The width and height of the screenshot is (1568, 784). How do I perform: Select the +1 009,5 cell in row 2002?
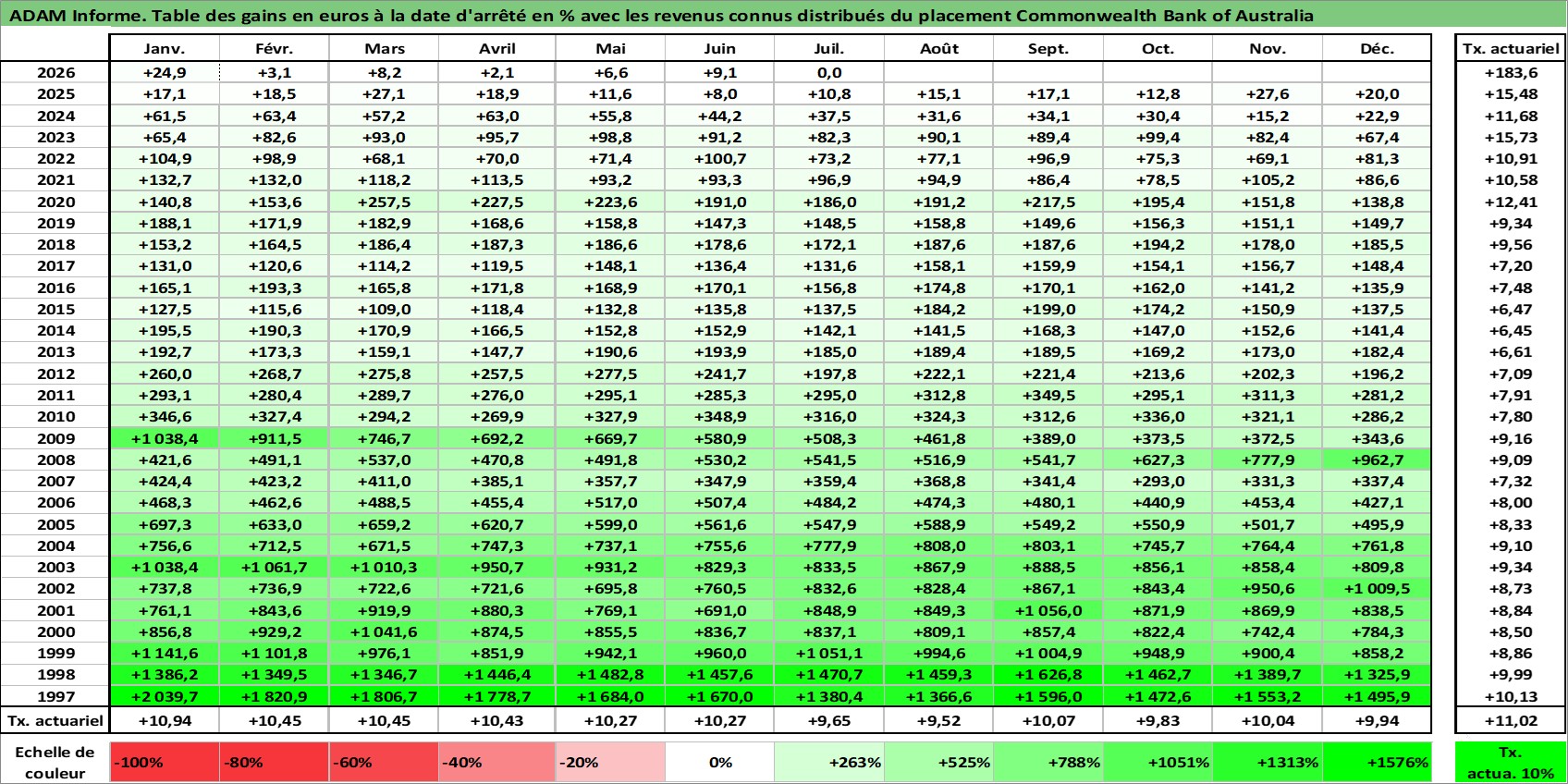[x=1377, y=588]
